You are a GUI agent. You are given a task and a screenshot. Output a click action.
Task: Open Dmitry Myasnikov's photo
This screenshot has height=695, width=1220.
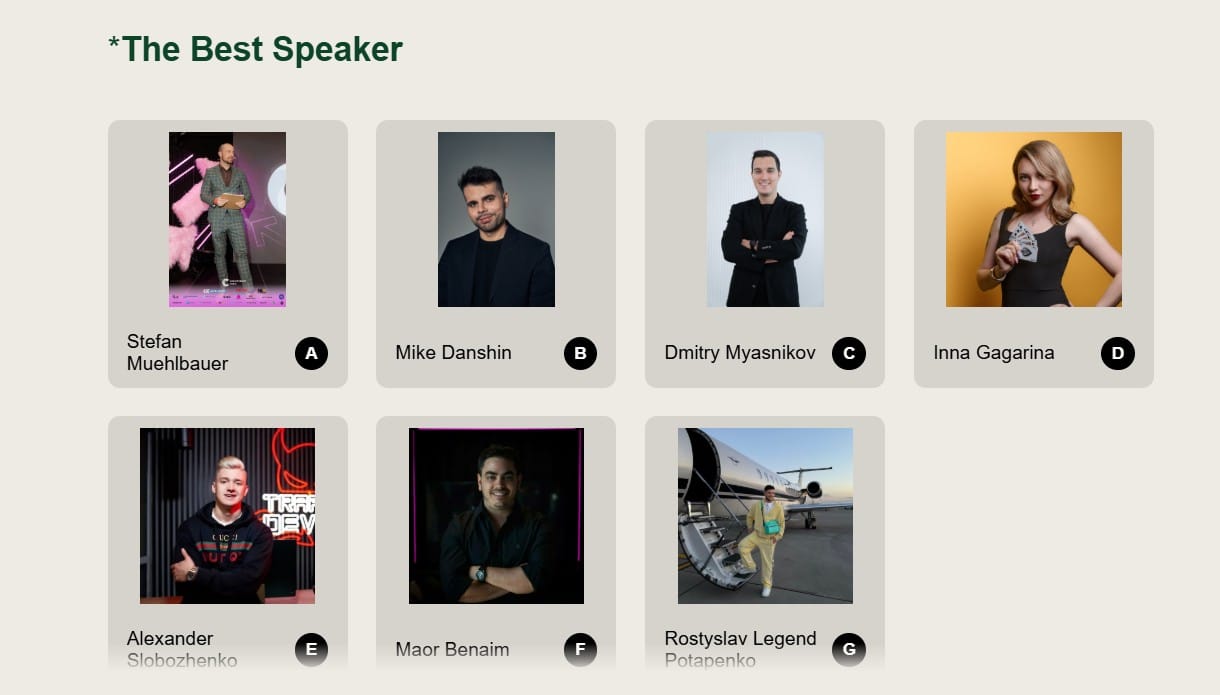pyautogui.click(x=765, y=219)
